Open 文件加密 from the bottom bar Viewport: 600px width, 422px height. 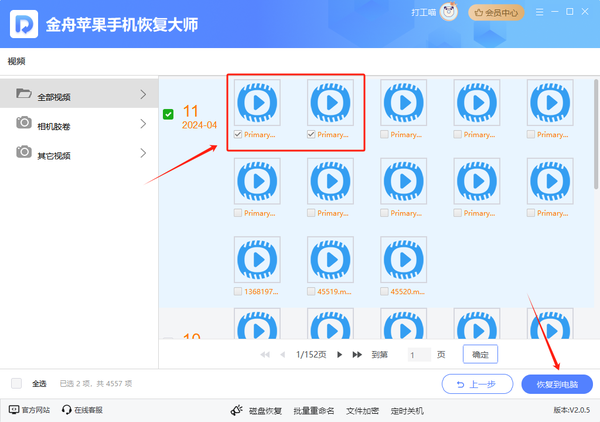tap(362, 411)
